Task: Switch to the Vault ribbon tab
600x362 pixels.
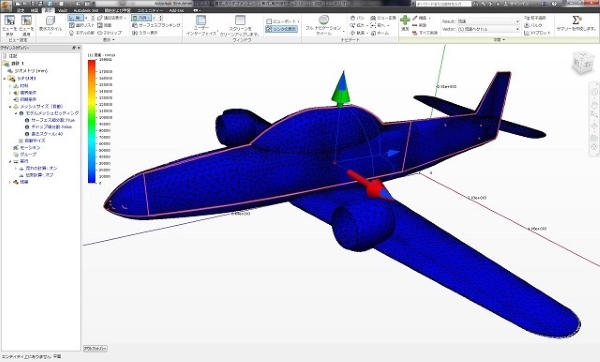Action: pos(63,10)
